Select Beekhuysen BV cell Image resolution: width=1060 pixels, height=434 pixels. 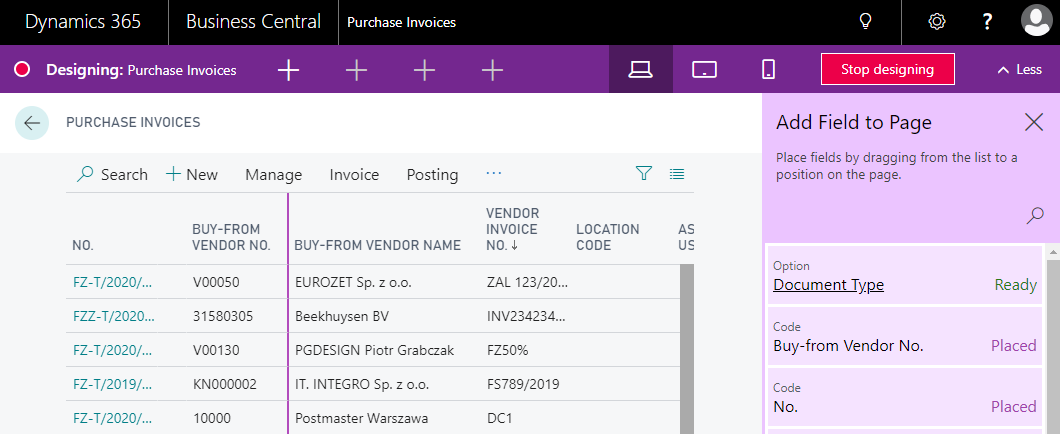[342, 316]
